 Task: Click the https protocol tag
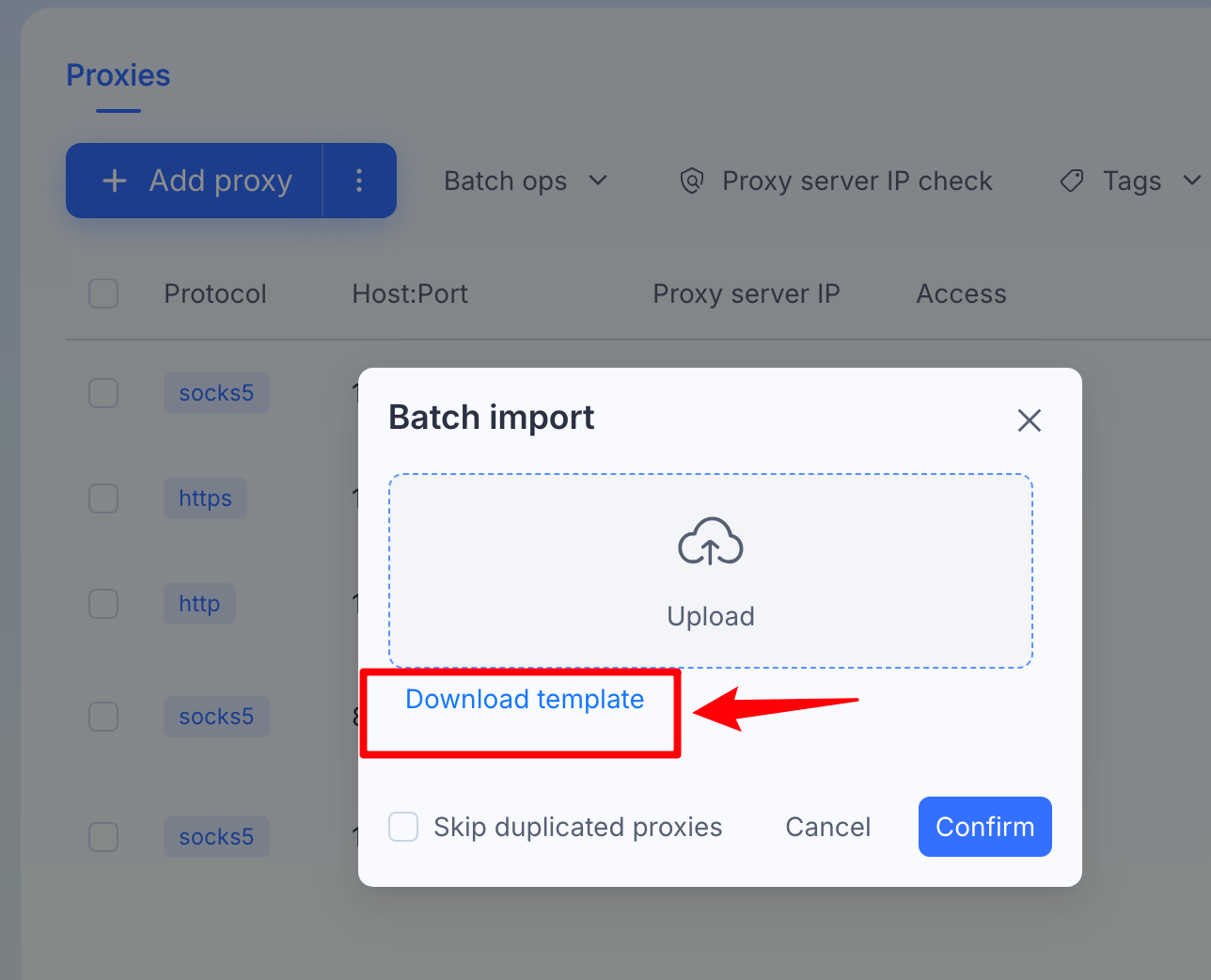(206, 498)
